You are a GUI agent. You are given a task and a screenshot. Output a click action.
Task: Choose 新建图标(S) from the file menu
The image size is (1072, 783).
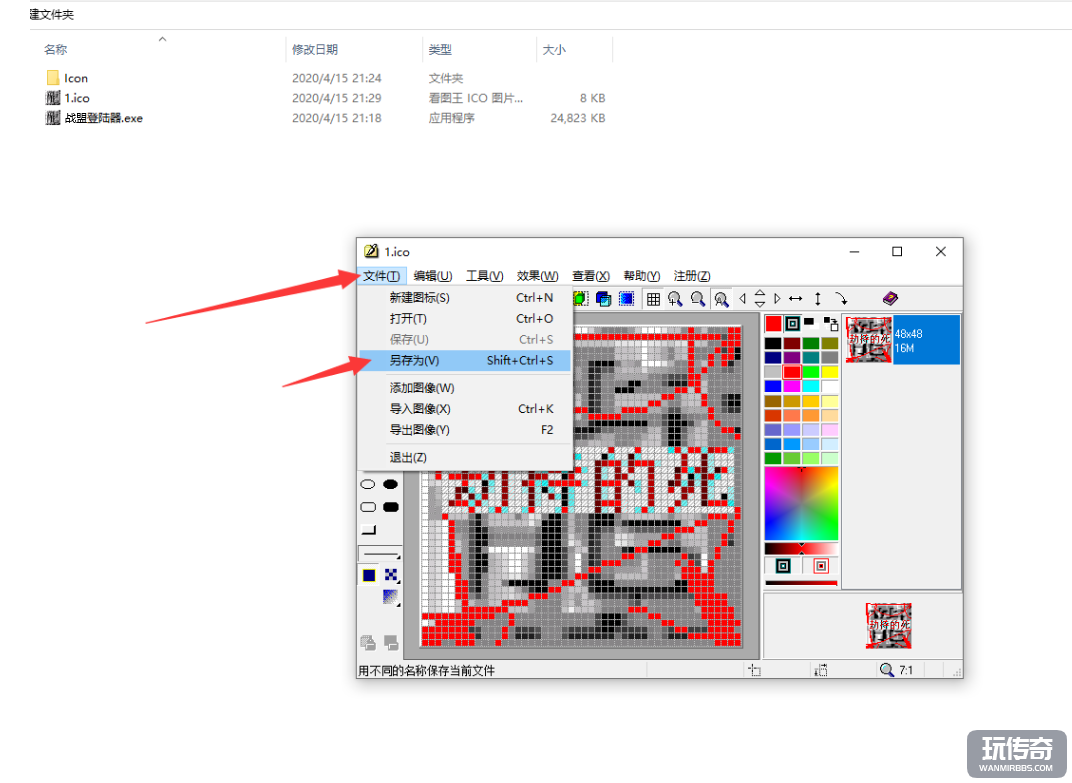pos(465,297)
